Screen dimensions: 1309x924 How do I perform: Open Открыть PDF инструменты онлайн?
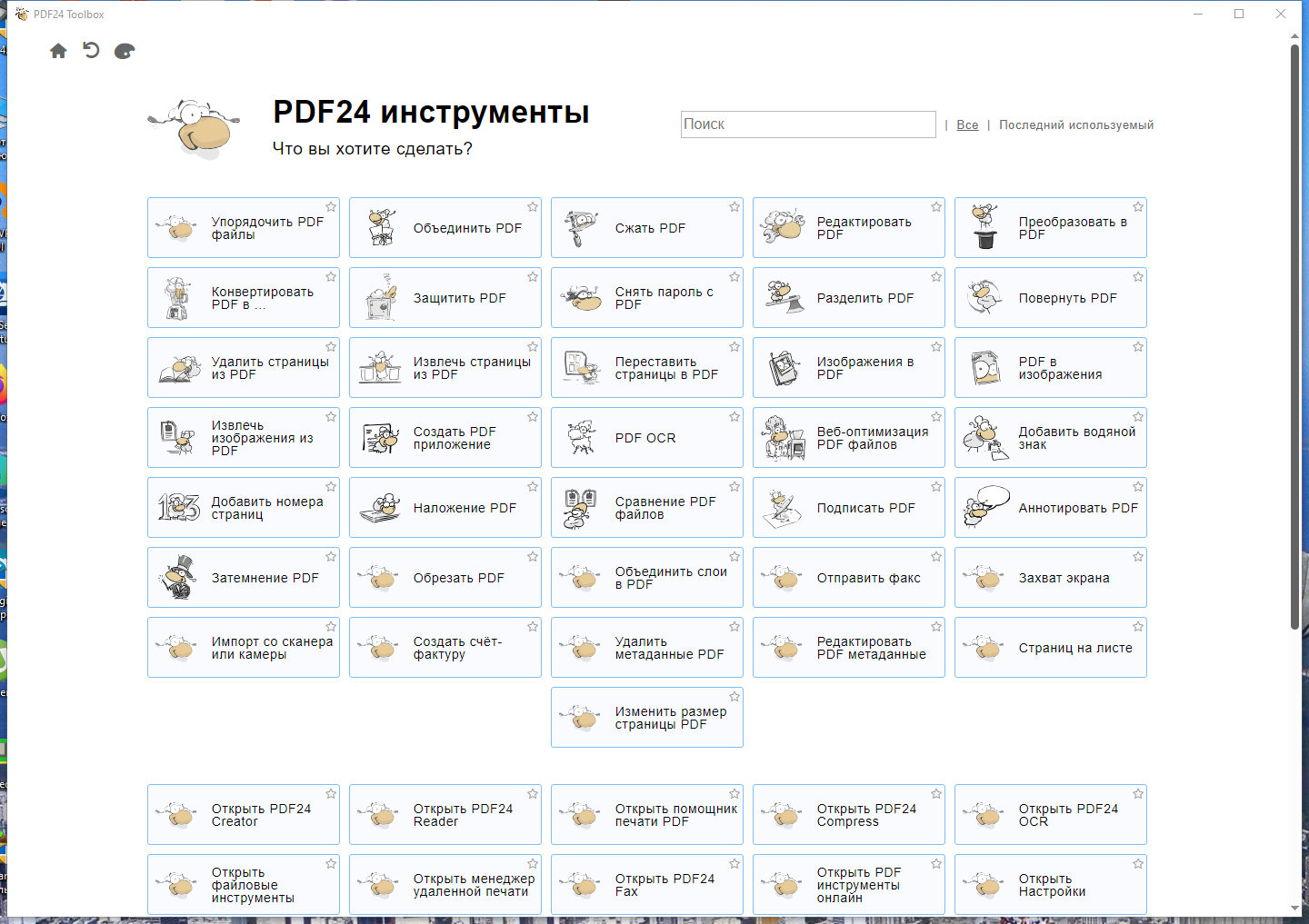849,885
